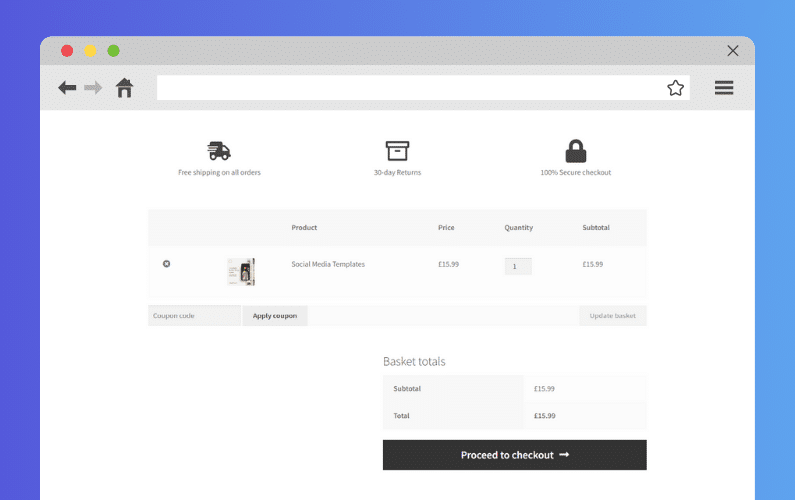This screenshot has width=795, height=500.
Task: Click the Subtotal column header
Action: coord(596,228)
